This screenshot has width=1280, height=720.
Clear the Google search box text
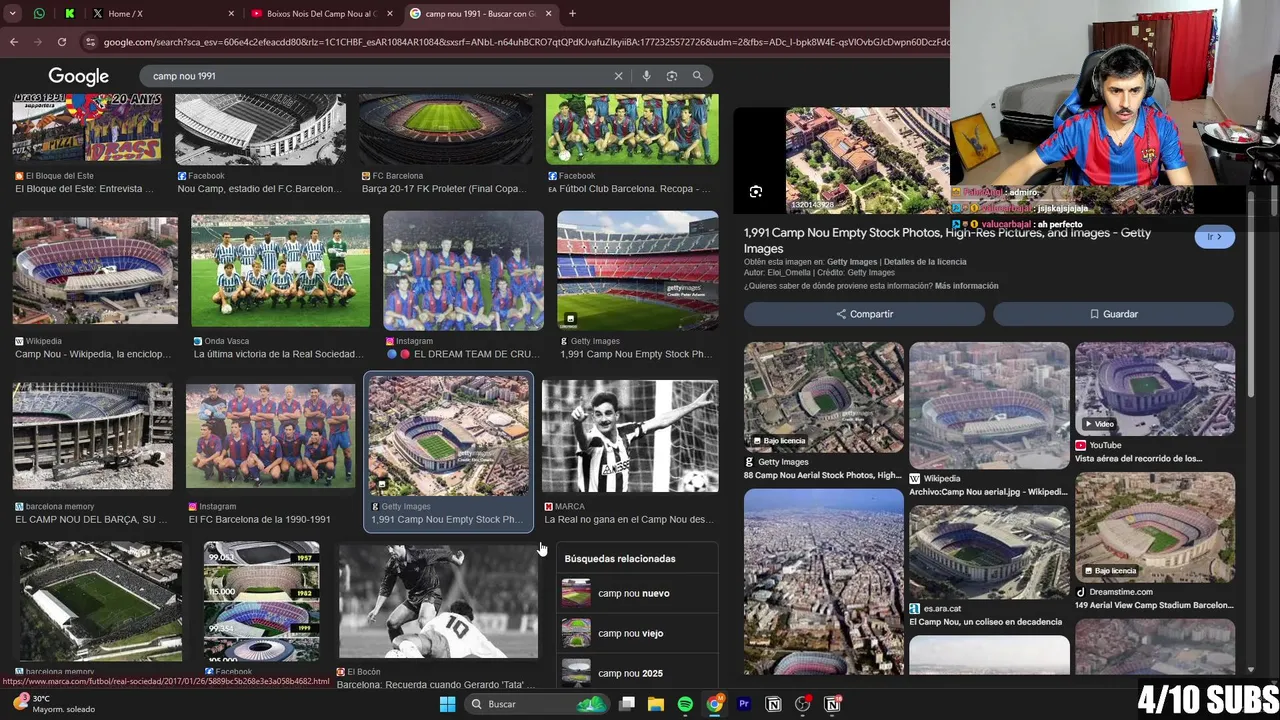click(618, 76)
